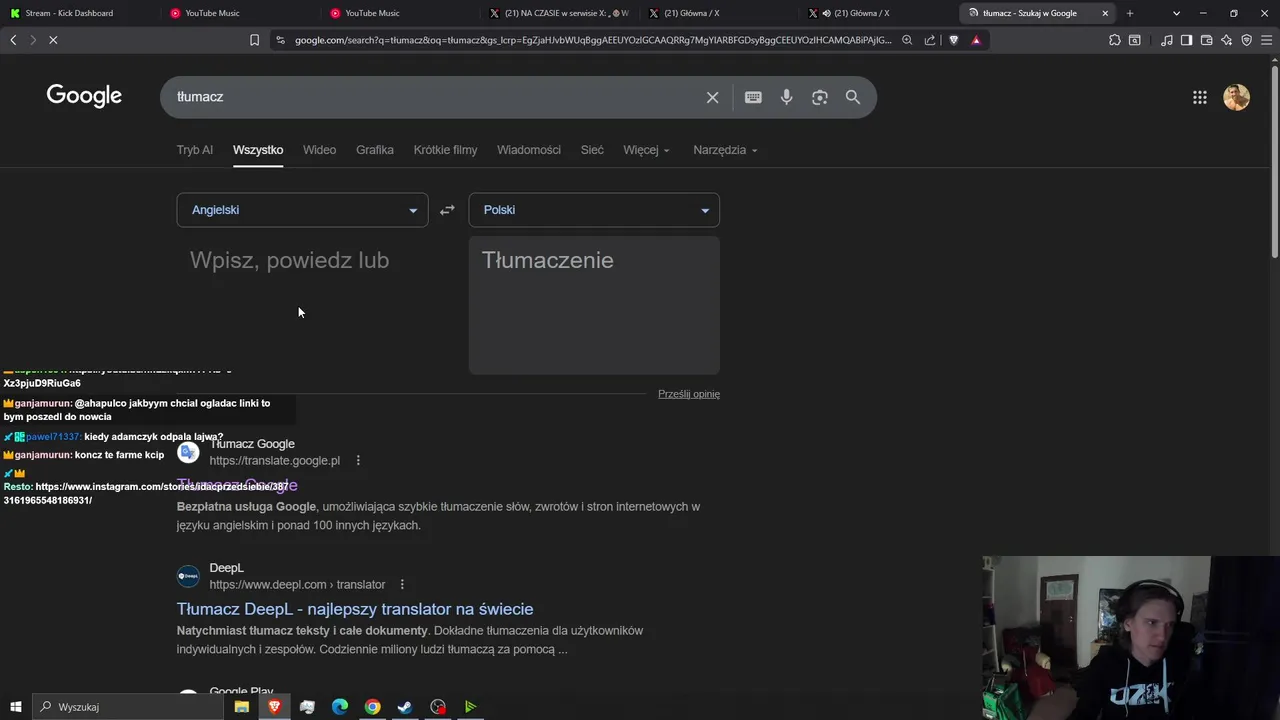Open the tab search chevron
Image resolution: width=1280 pixels, height=720 pixels.
(1177, 13)
